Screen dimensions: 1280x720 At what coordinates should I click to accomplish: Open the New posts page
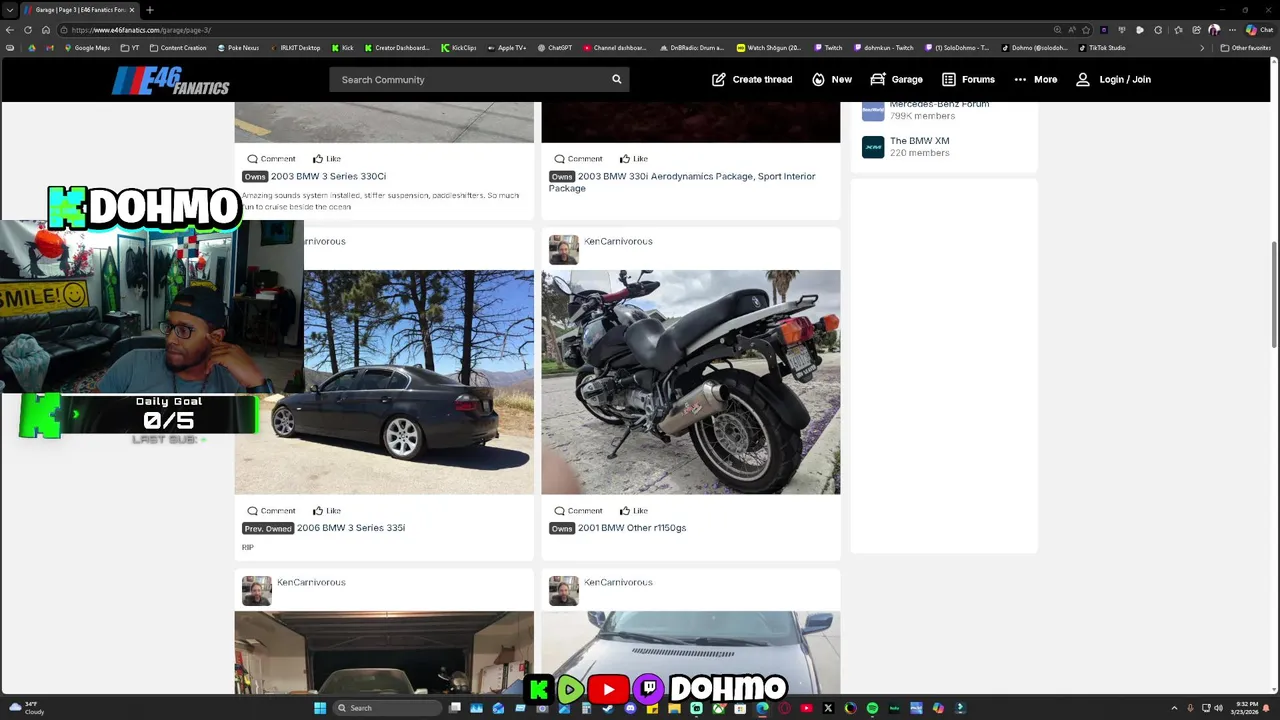(832, 79)
